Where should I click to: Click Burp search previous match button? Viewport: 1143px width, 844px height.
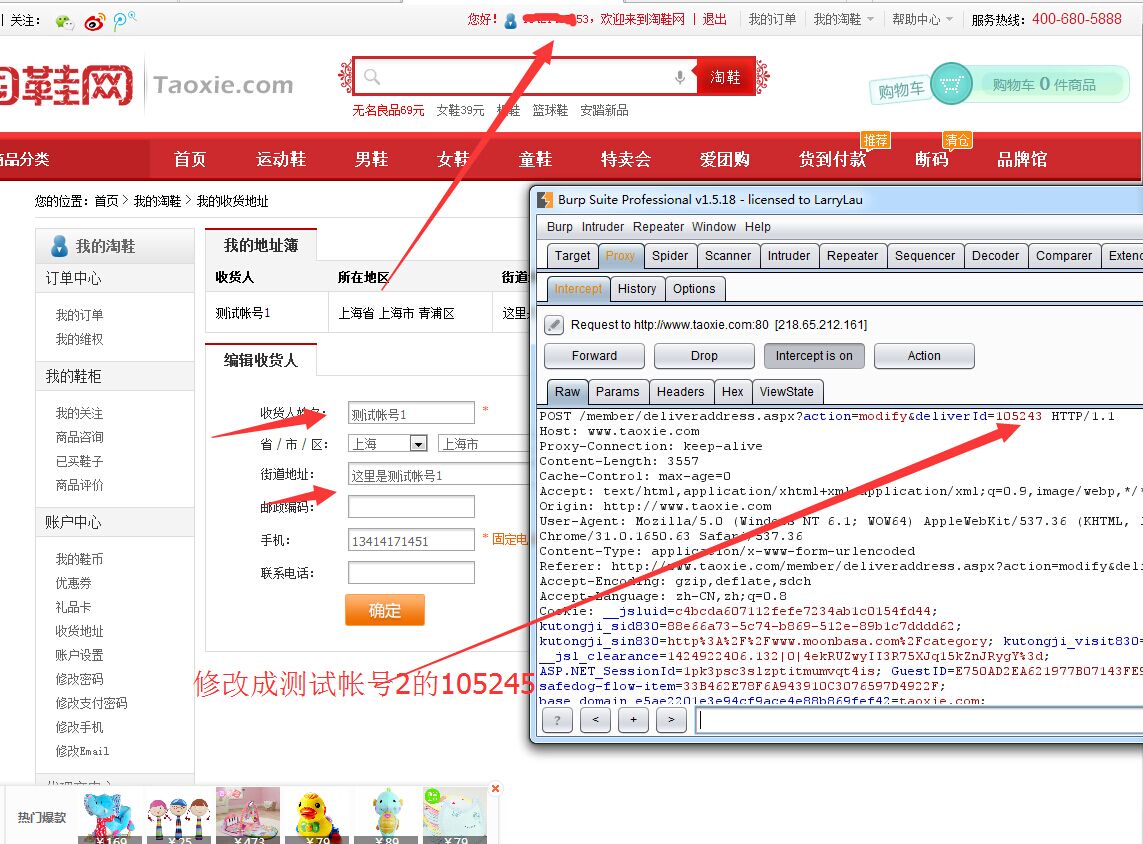[596, 720]
